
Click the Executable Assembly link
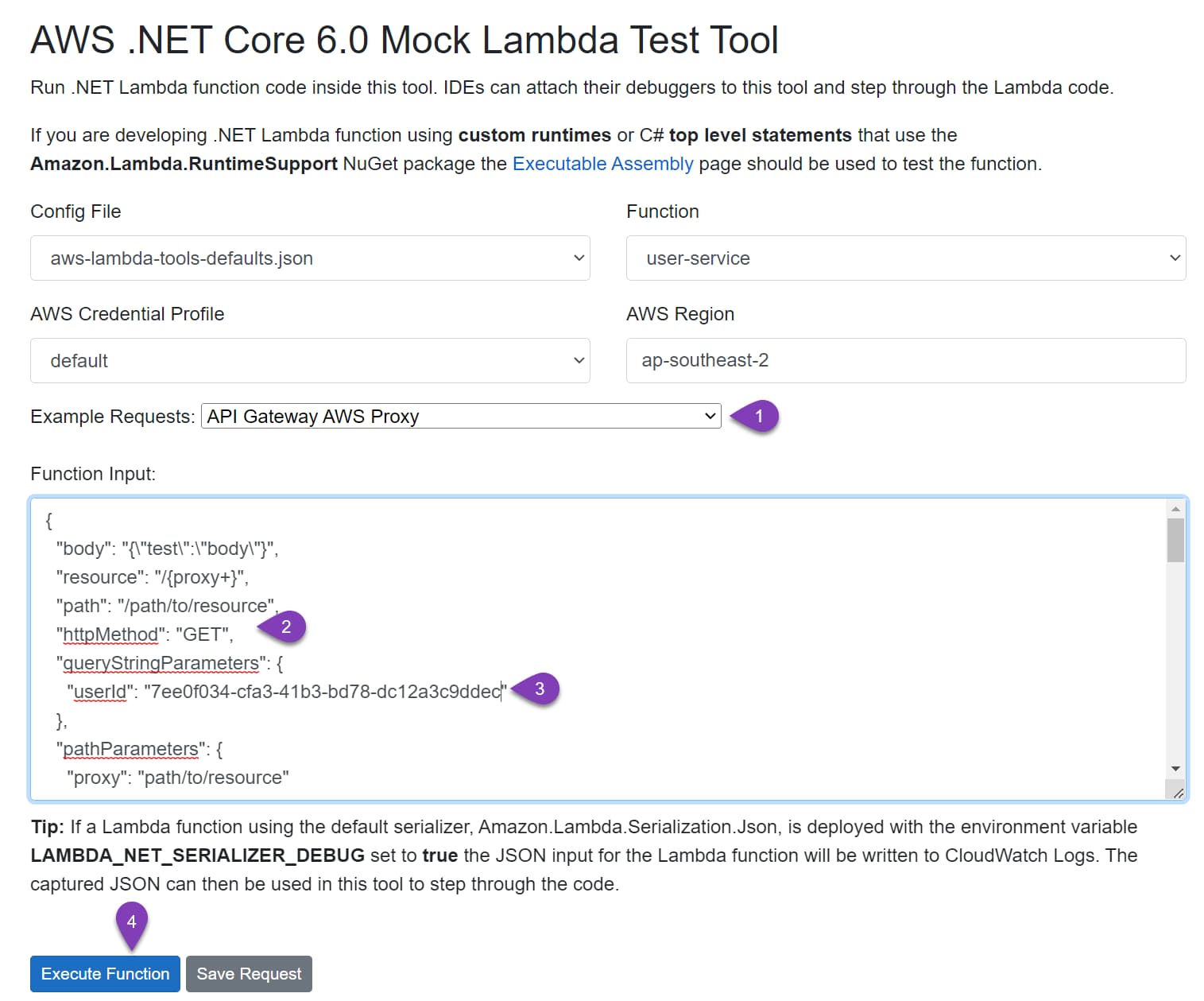pos(602,164)
